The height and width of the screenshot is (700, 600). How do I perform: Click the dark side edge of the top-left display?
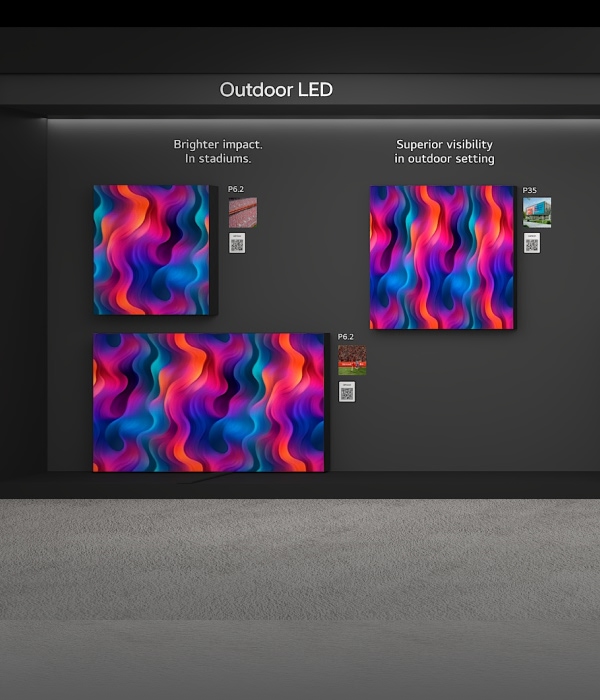213,250
